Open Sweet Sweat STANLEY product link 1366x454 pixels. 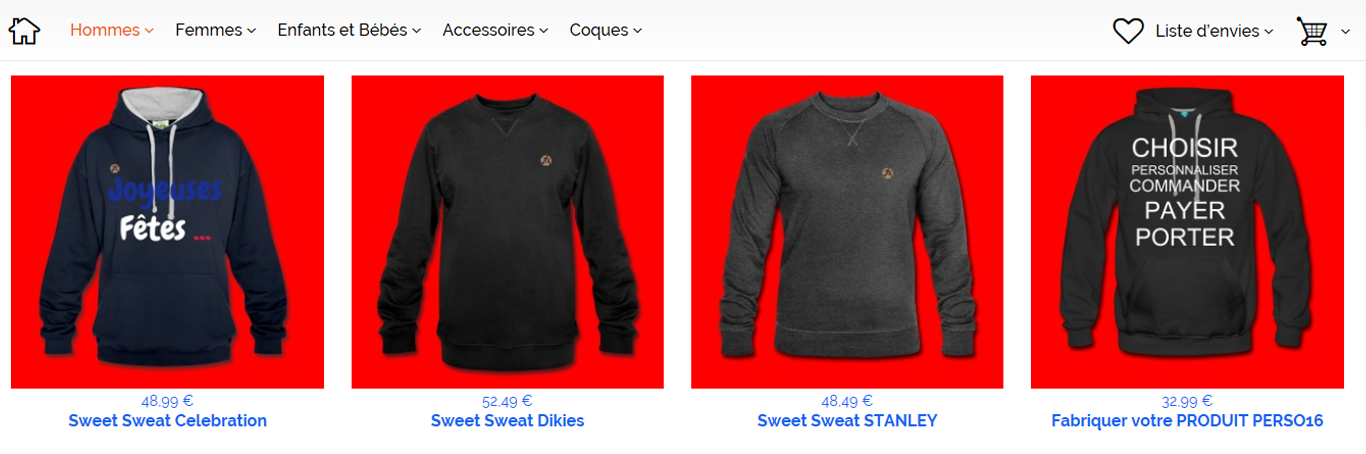pos(847,421)
